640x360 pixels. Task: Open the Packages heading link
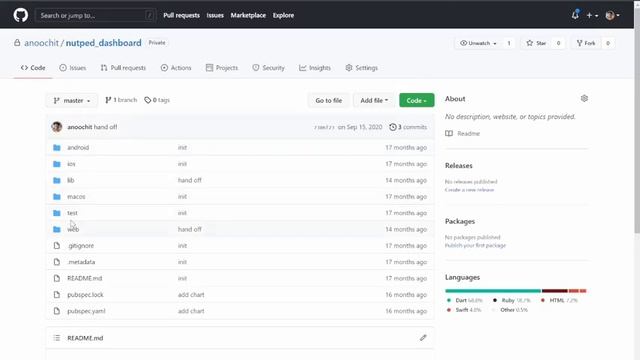tap(460, 221)
